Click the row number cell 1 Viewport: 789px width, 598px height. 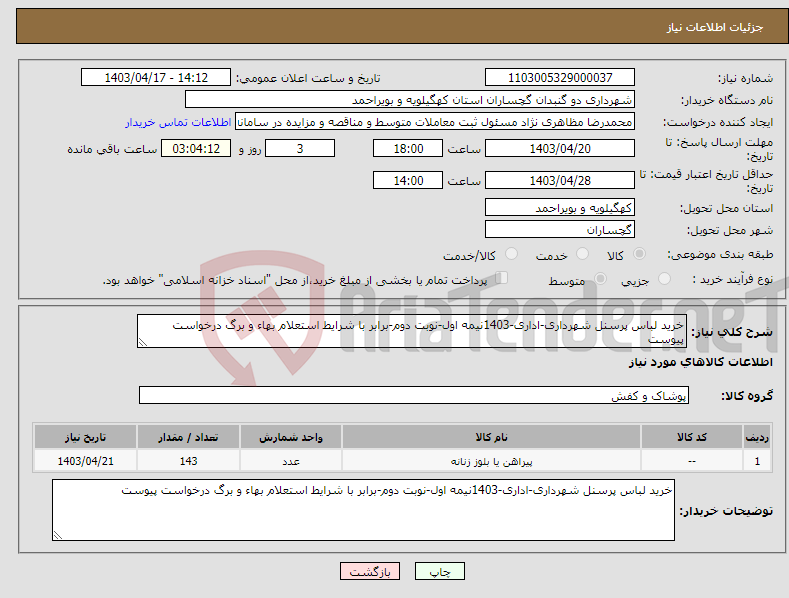pyautogui.click(x=757, y=461)
